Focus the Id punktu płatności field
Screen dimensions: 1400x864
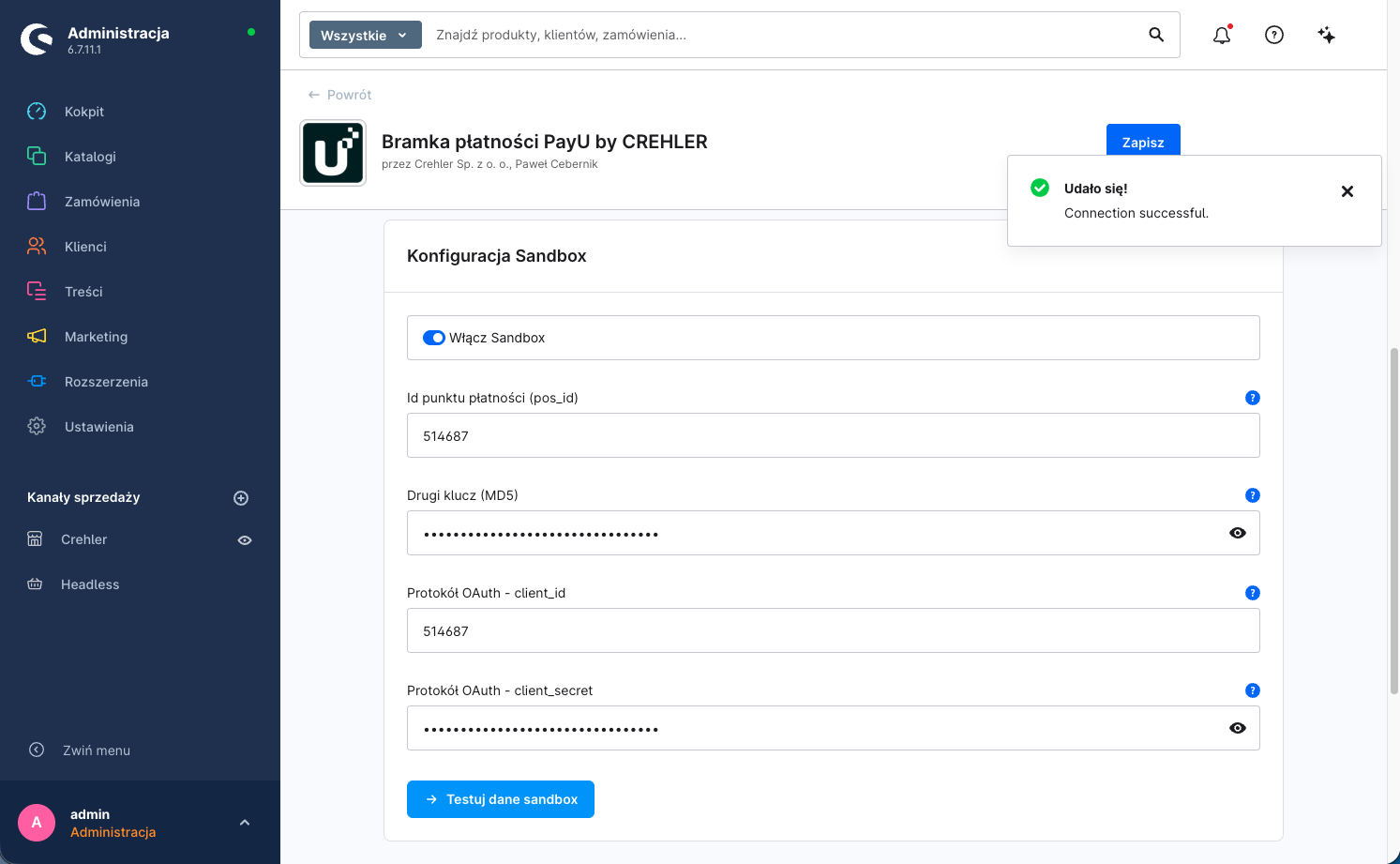(834, 435)
